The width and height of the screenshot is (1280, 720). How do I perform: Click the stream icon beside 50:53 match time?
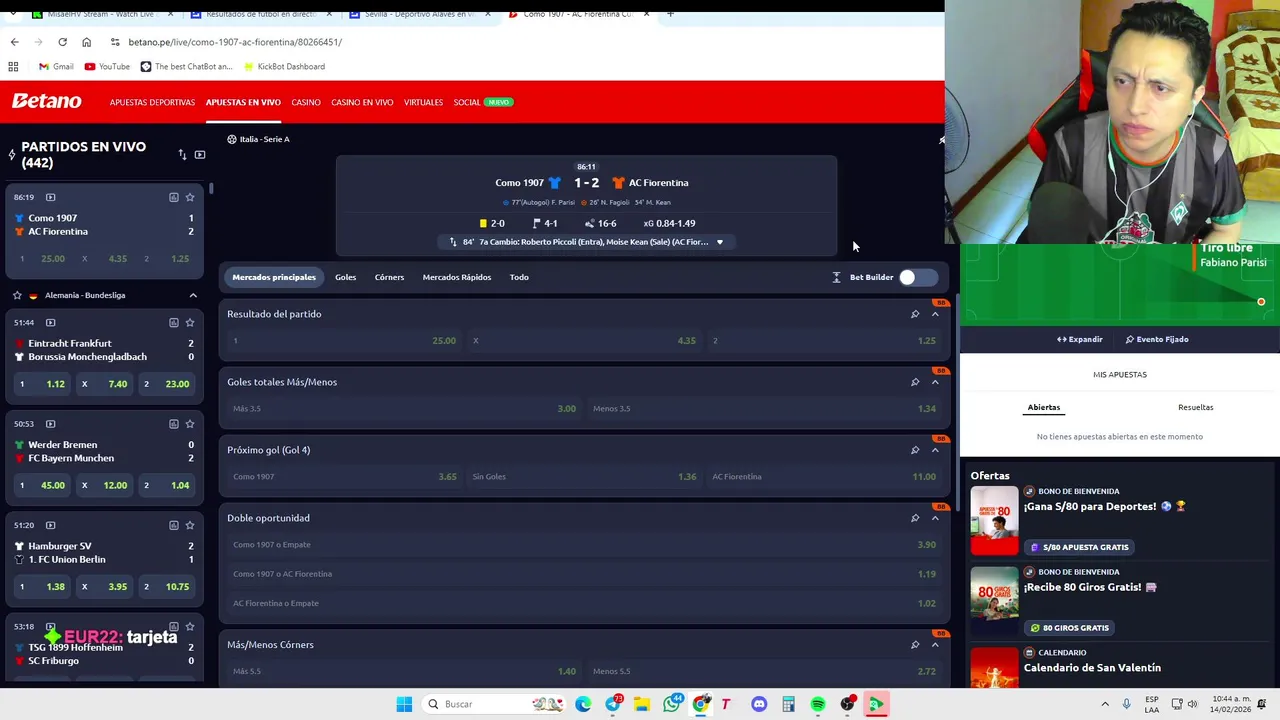click(51, 424)
